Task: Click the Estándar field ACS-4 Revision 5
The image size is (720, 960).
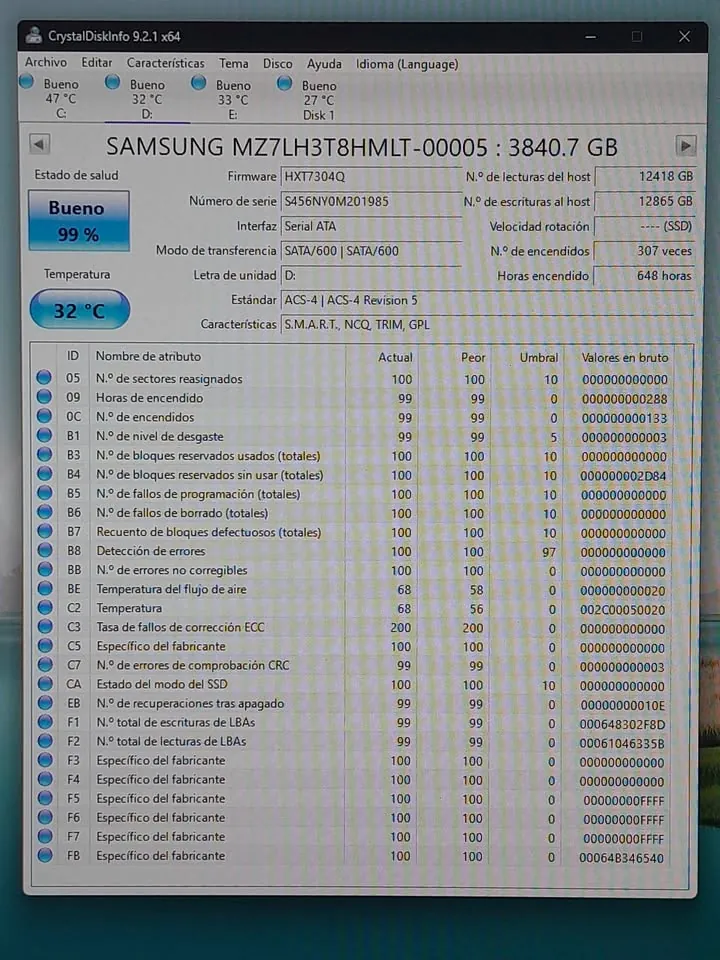Action: (x=487, y=300)
